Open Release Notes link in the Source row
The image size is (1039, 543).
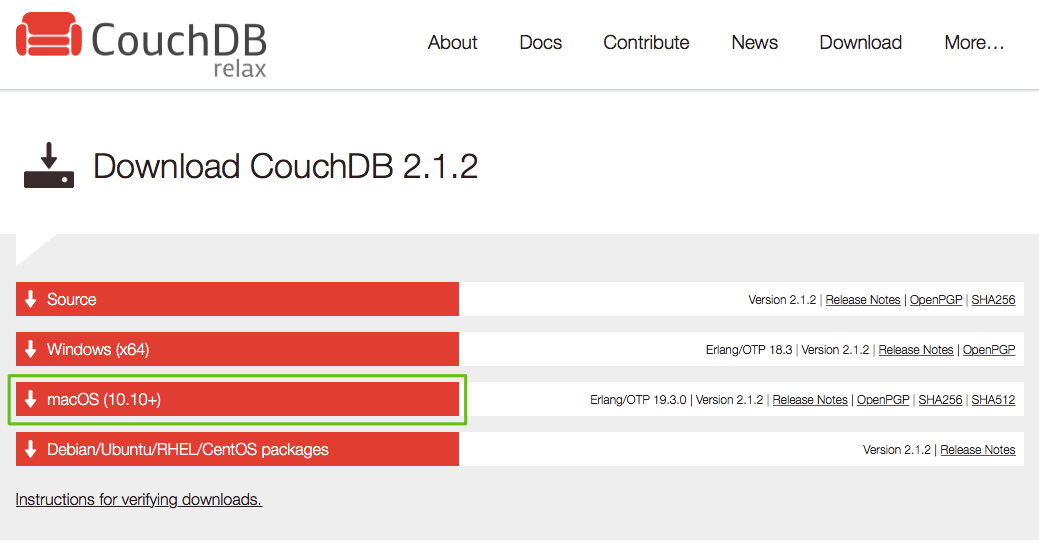863,300
